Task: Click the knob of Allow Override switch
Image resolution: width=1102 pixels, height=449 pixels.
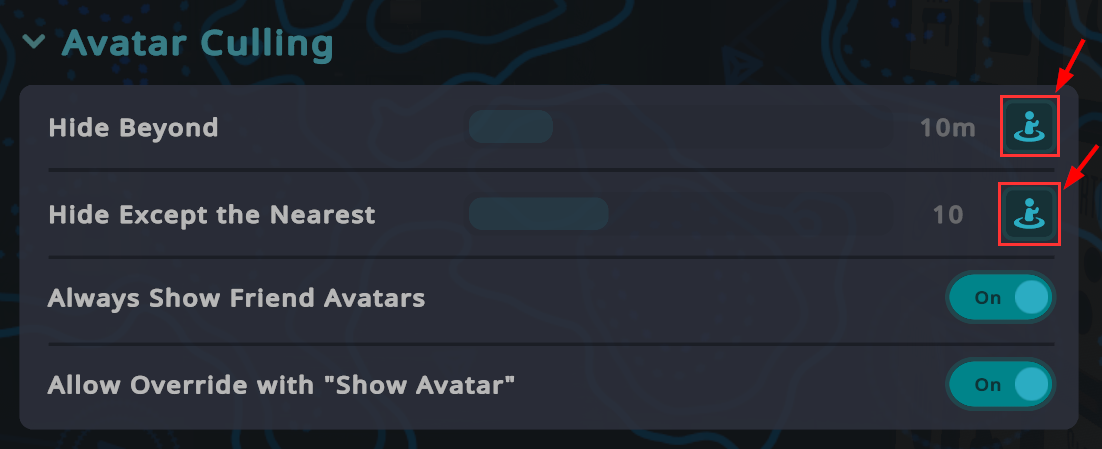Action: pos(1031,384)
